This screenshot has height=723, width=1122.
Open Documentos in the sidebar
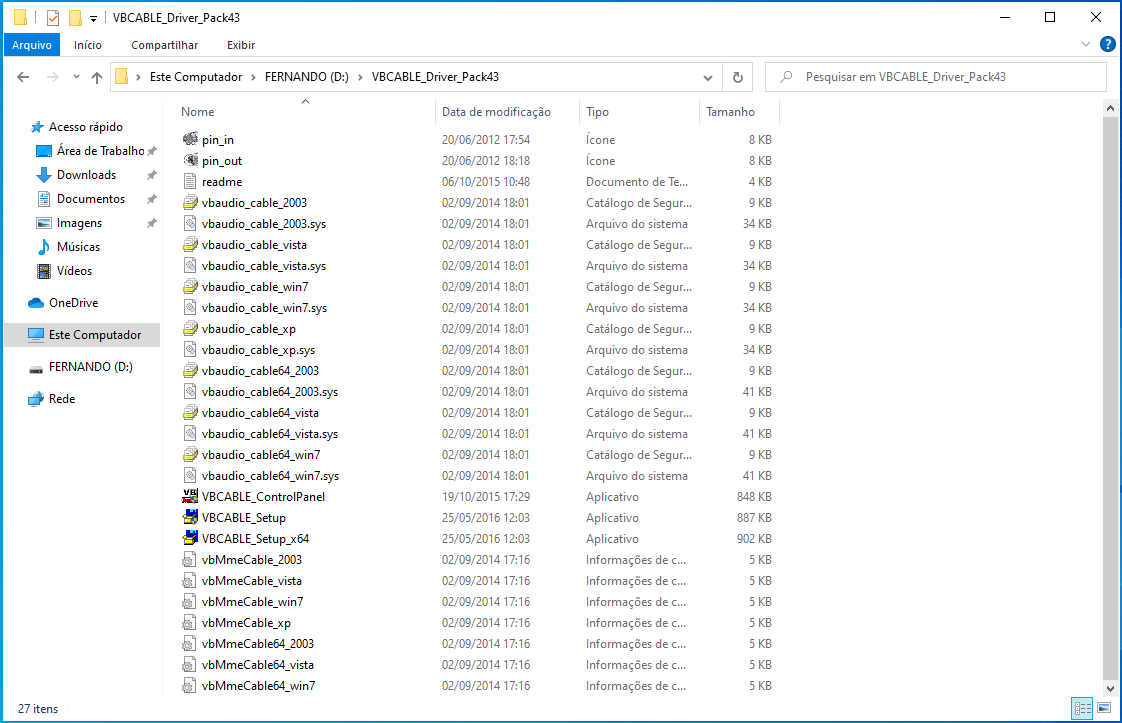click(91, 199)
